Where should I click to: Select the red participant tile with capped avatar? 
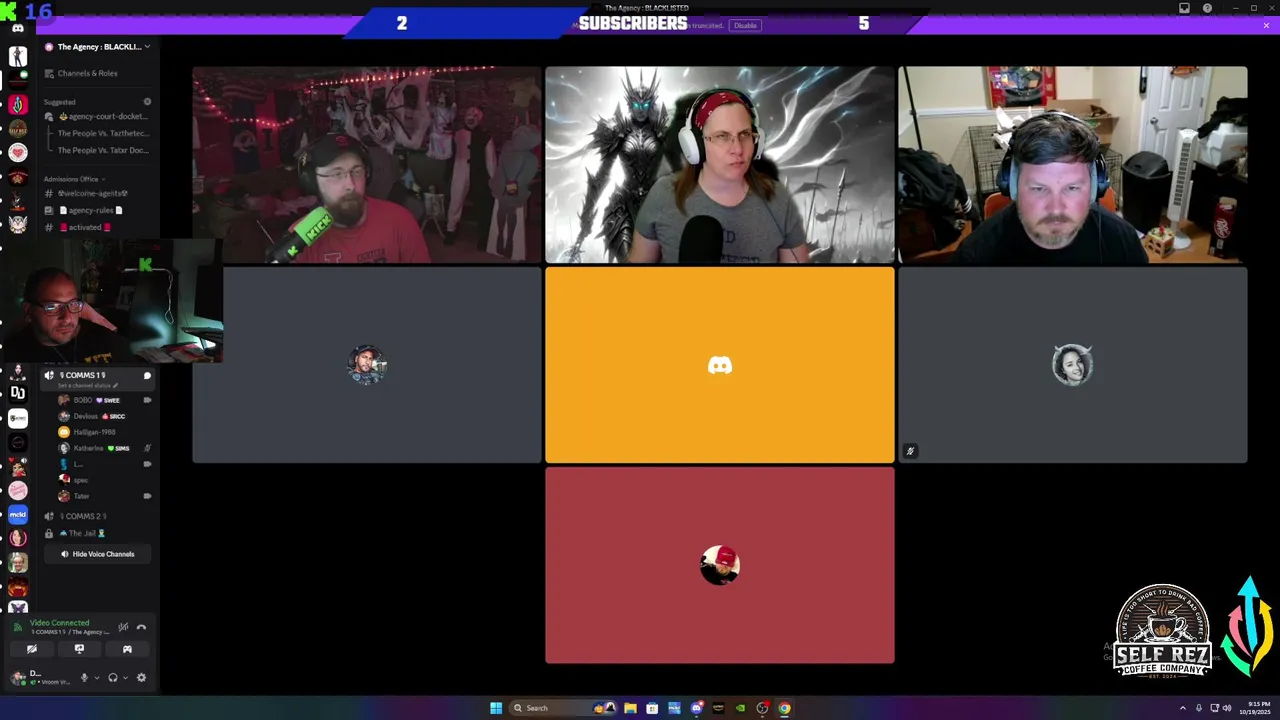point(720,565)
